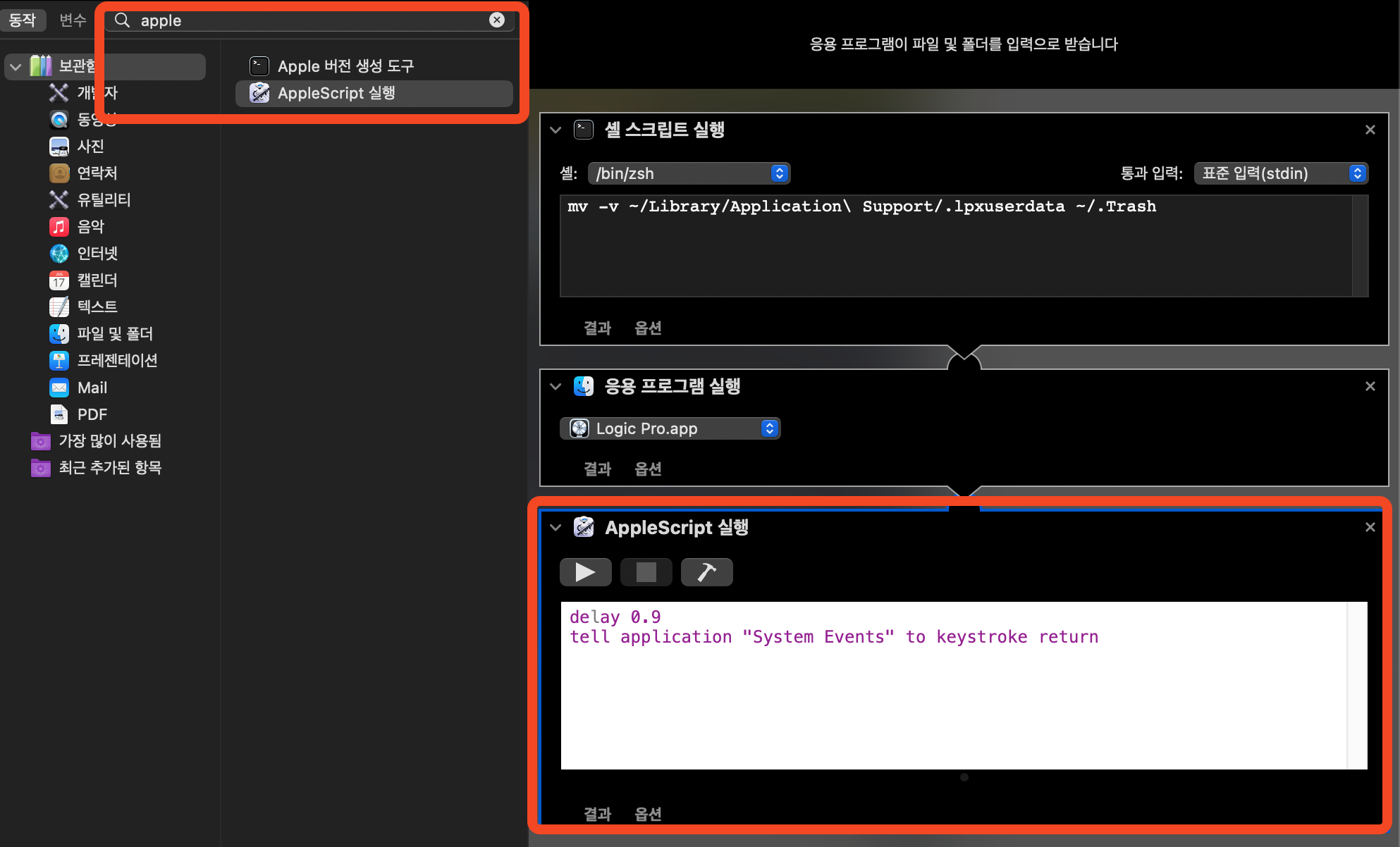Viewport: 1400px width, 847px height.
Task: Select the Internet (인터넷) category
Action: tap(97, 254)
